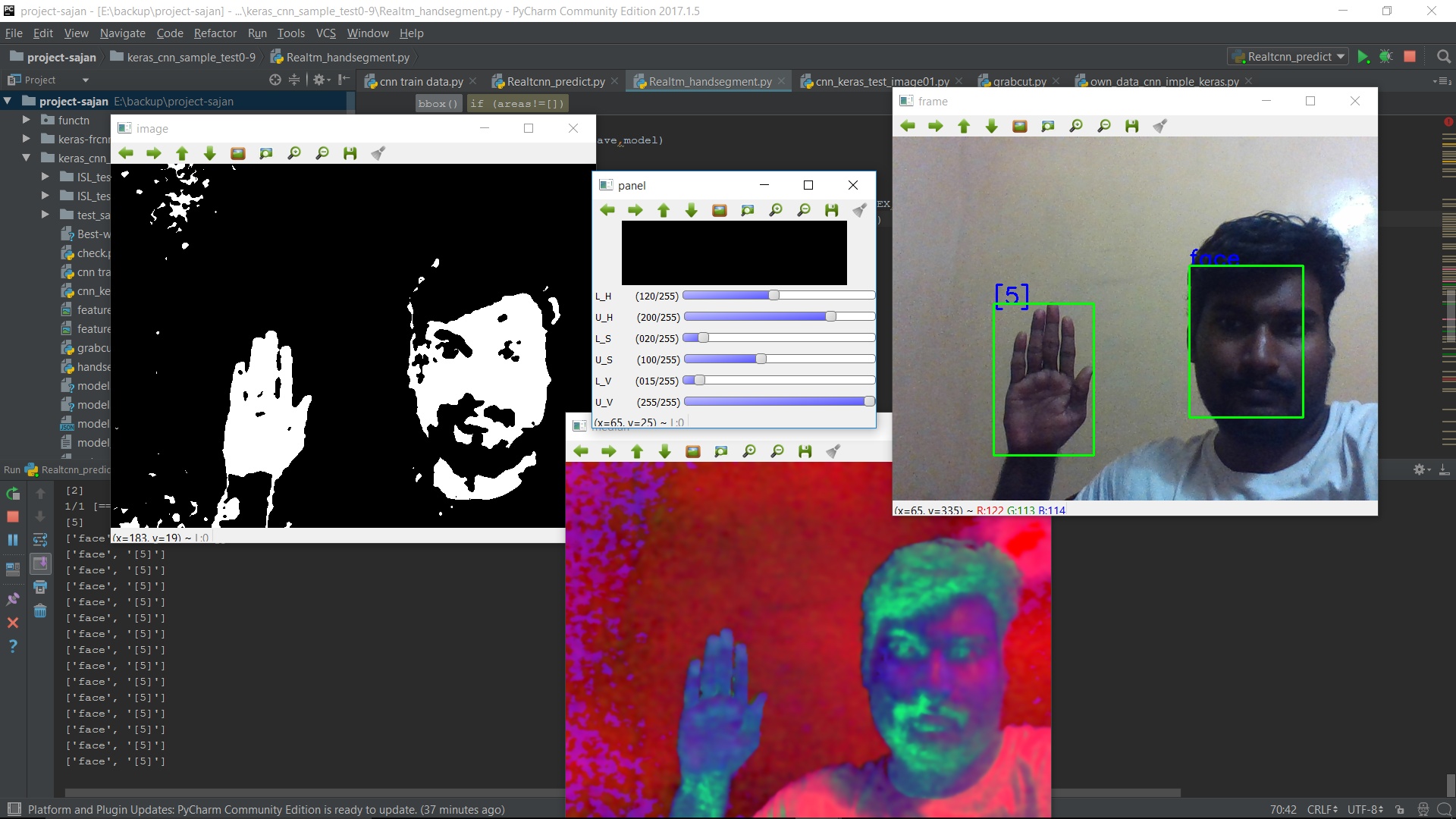This screenshot has height=819, width=1456.
Task: Adjust the L_H slider in panel window
Action: pos(773,296)
